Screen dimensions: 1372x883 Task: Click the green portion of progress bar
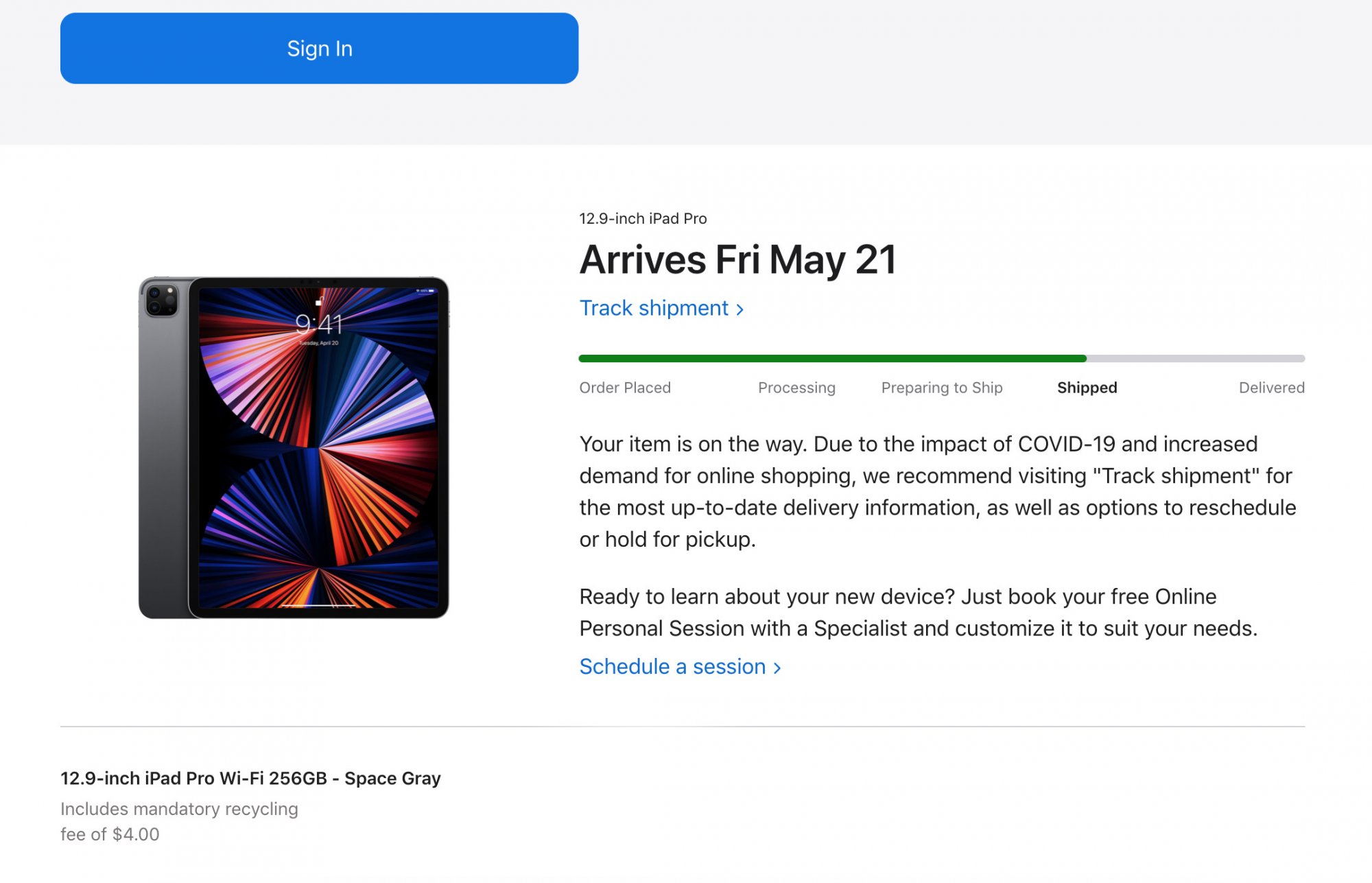click(x=832, y=358)
